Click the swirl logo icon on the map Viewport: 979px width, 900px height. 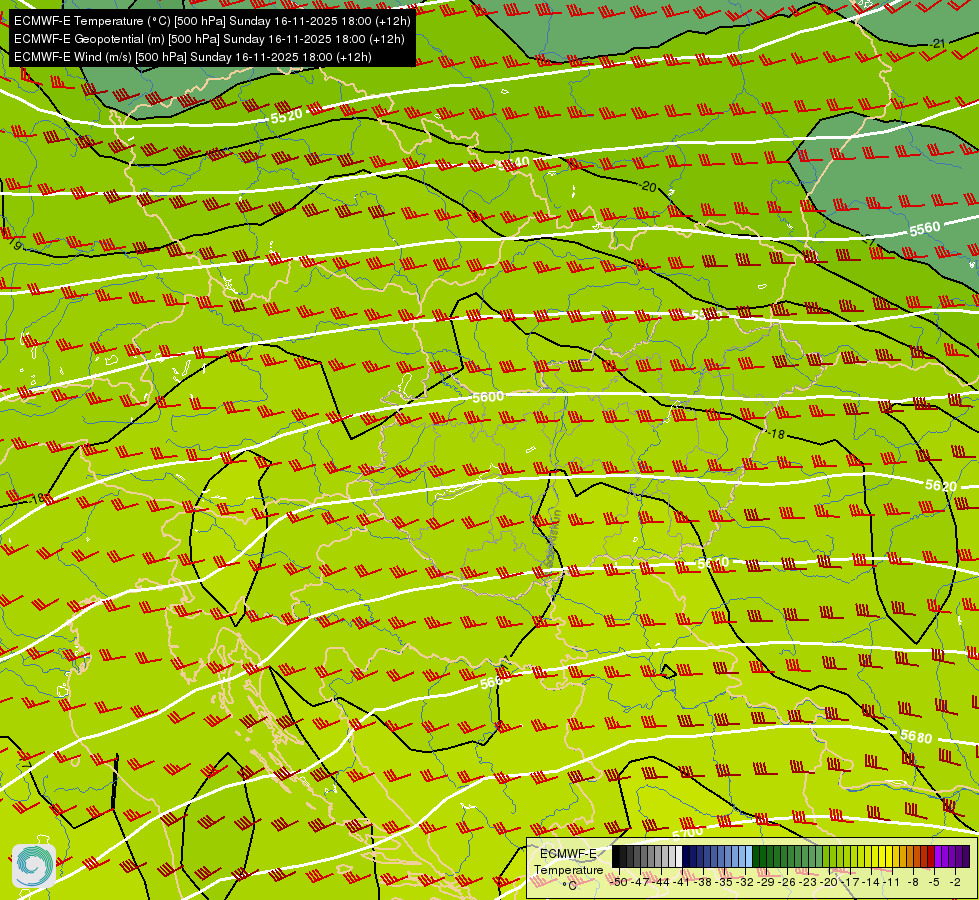(x=34, y=866)
